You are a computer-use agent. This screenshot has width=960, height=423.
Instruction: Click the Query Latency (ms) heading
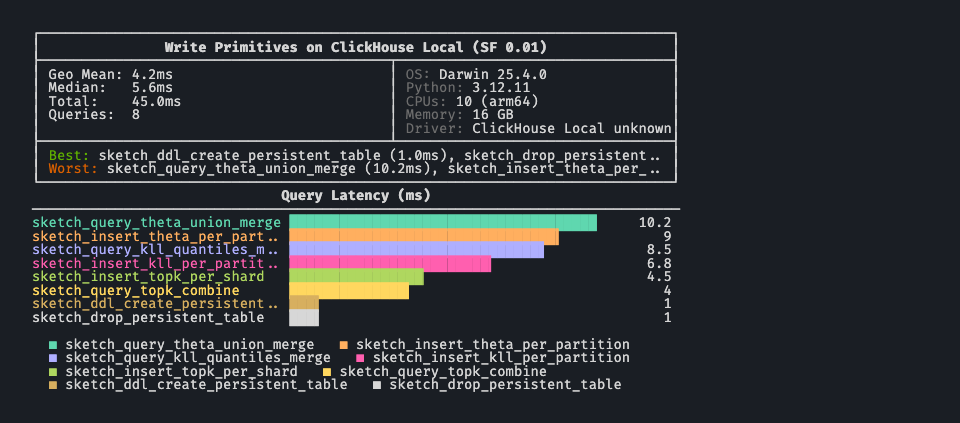coord(356,196)
